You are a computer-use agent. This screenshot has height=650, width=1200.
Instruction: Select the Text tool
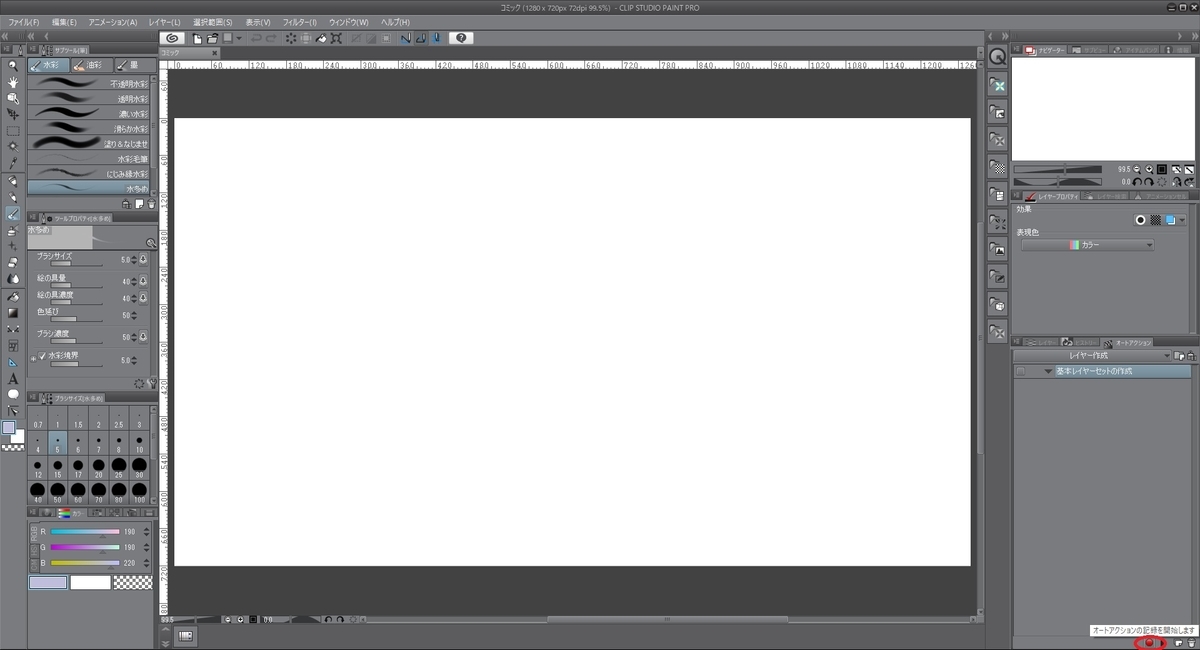click(13, 378)
